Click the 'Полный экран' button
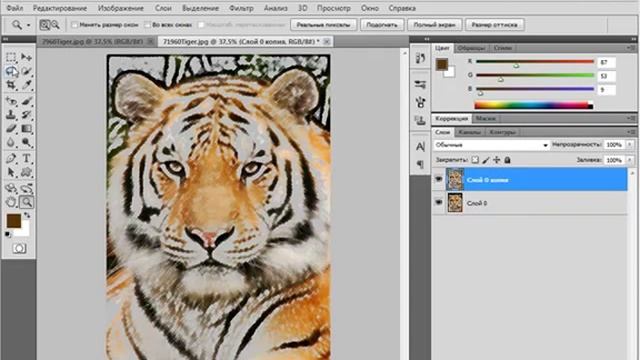Viewport: 640px width, 360px height. 434,25
